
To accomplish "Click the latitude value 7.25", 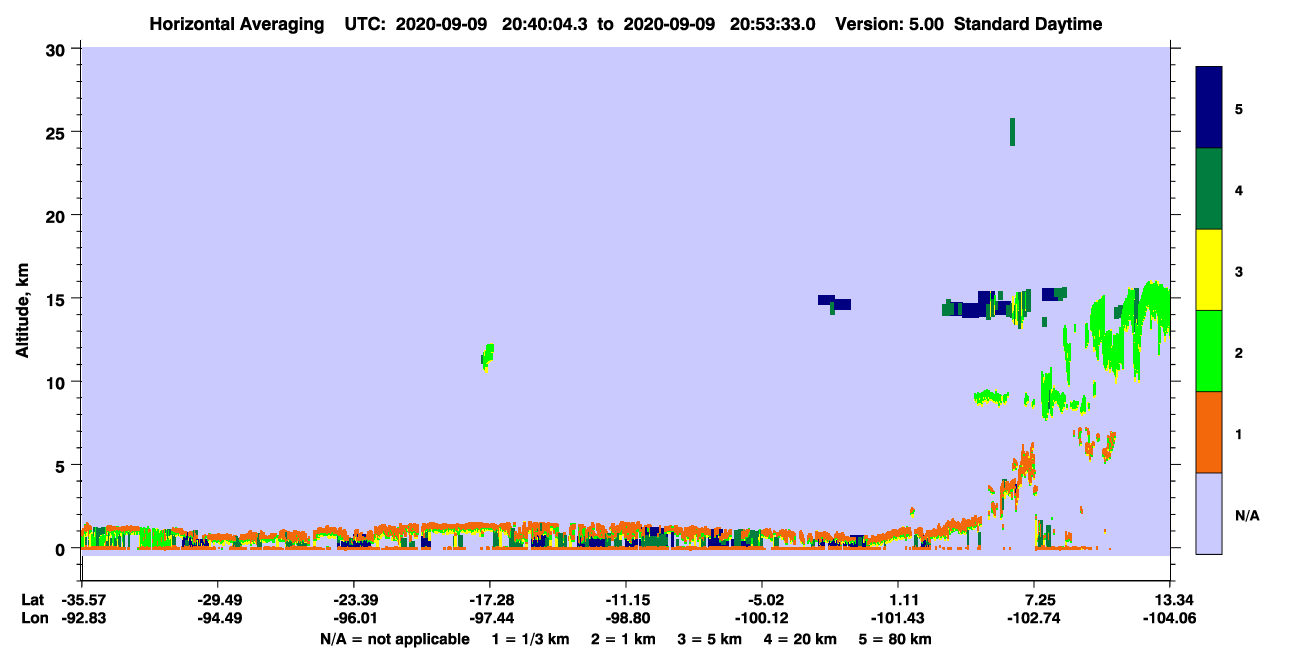I will click(x=1034, y=600).
